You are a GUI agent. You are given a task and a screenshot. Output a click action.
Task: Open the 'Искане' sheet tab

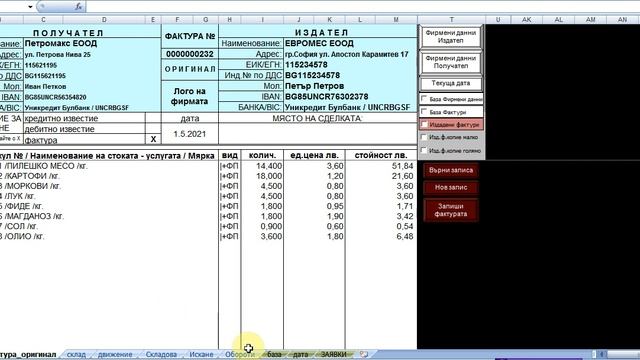click(x=202, y=354)
